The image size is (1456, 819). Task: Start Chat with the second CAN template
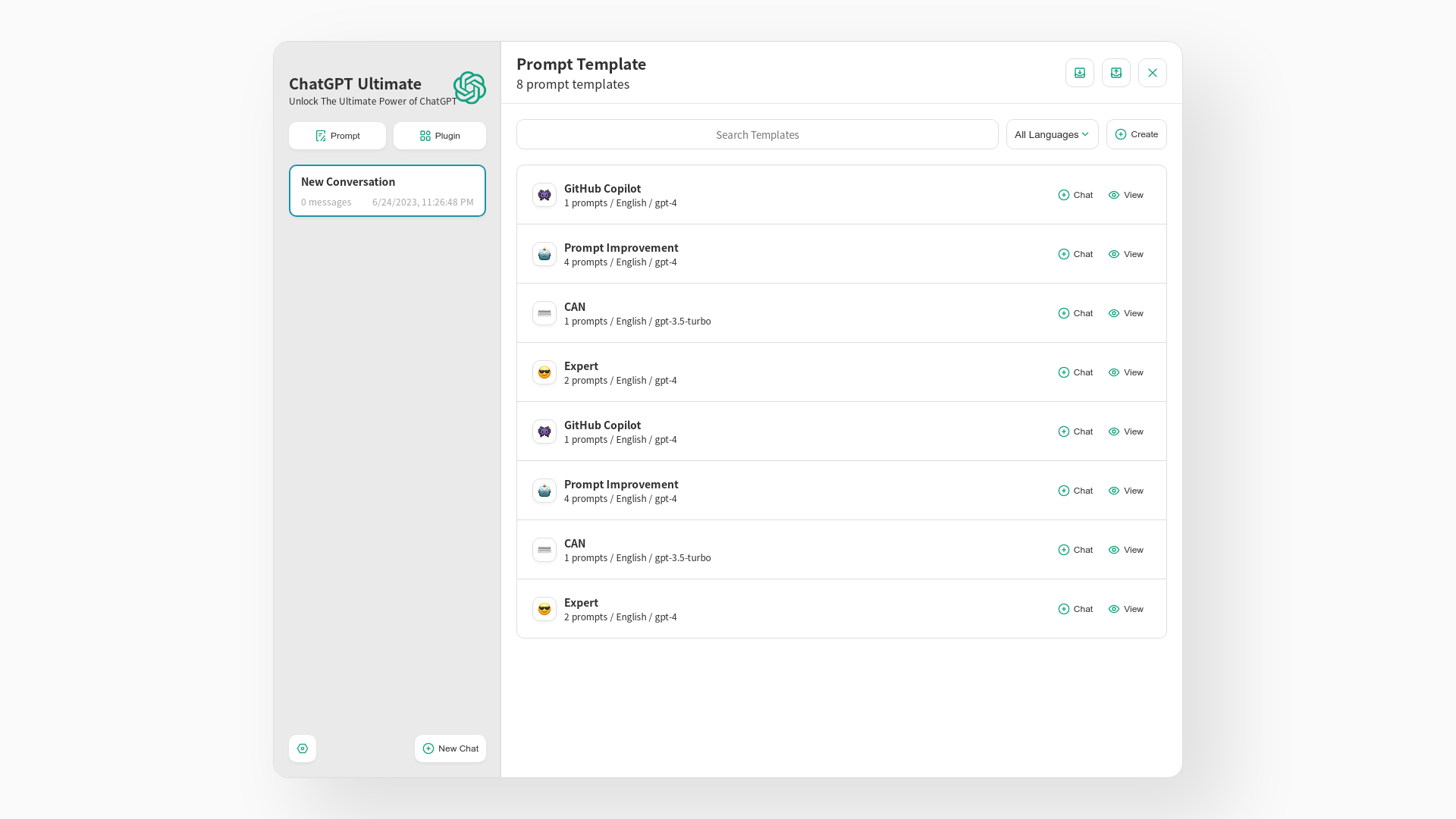[x=1075, y=550]
